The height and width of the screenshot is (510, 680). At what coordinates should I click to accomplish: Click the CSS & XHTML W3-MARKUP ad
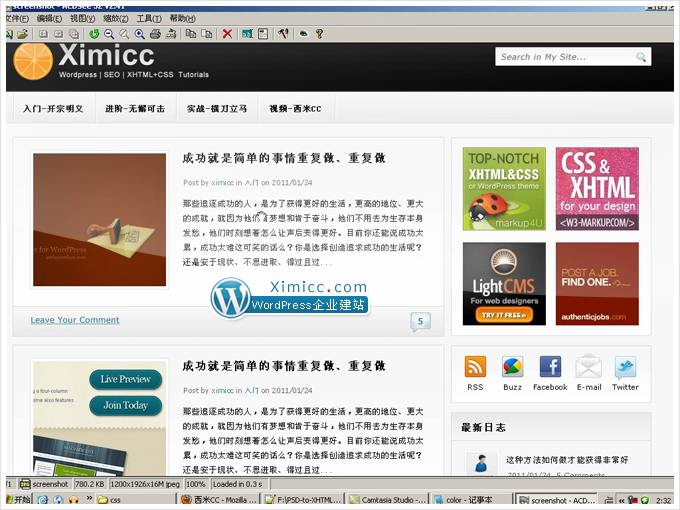pos(597,189)
